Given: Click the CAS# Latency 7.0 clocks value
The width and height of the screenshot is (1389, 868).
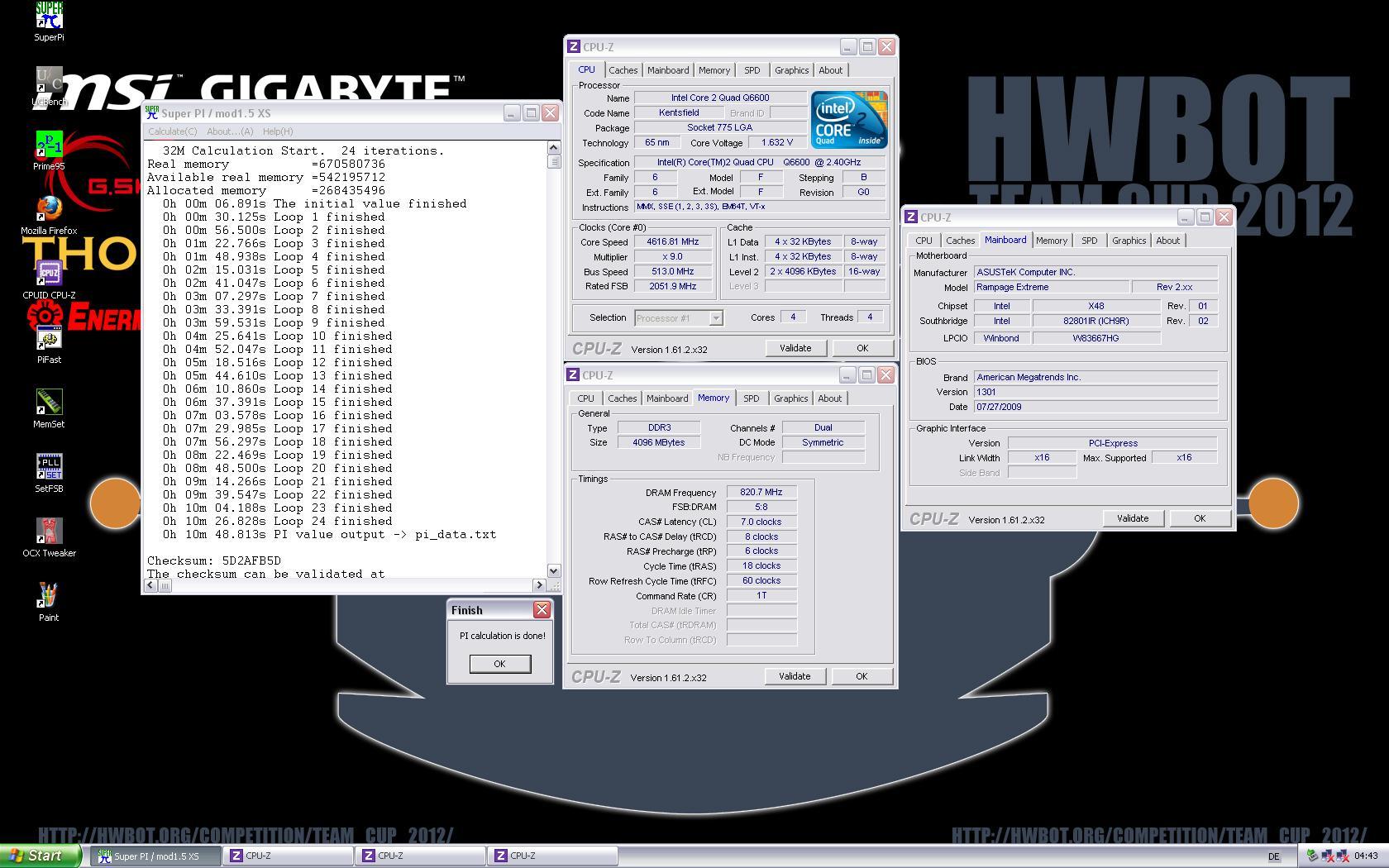Looking at the screenshot, I should pos(761,522).
